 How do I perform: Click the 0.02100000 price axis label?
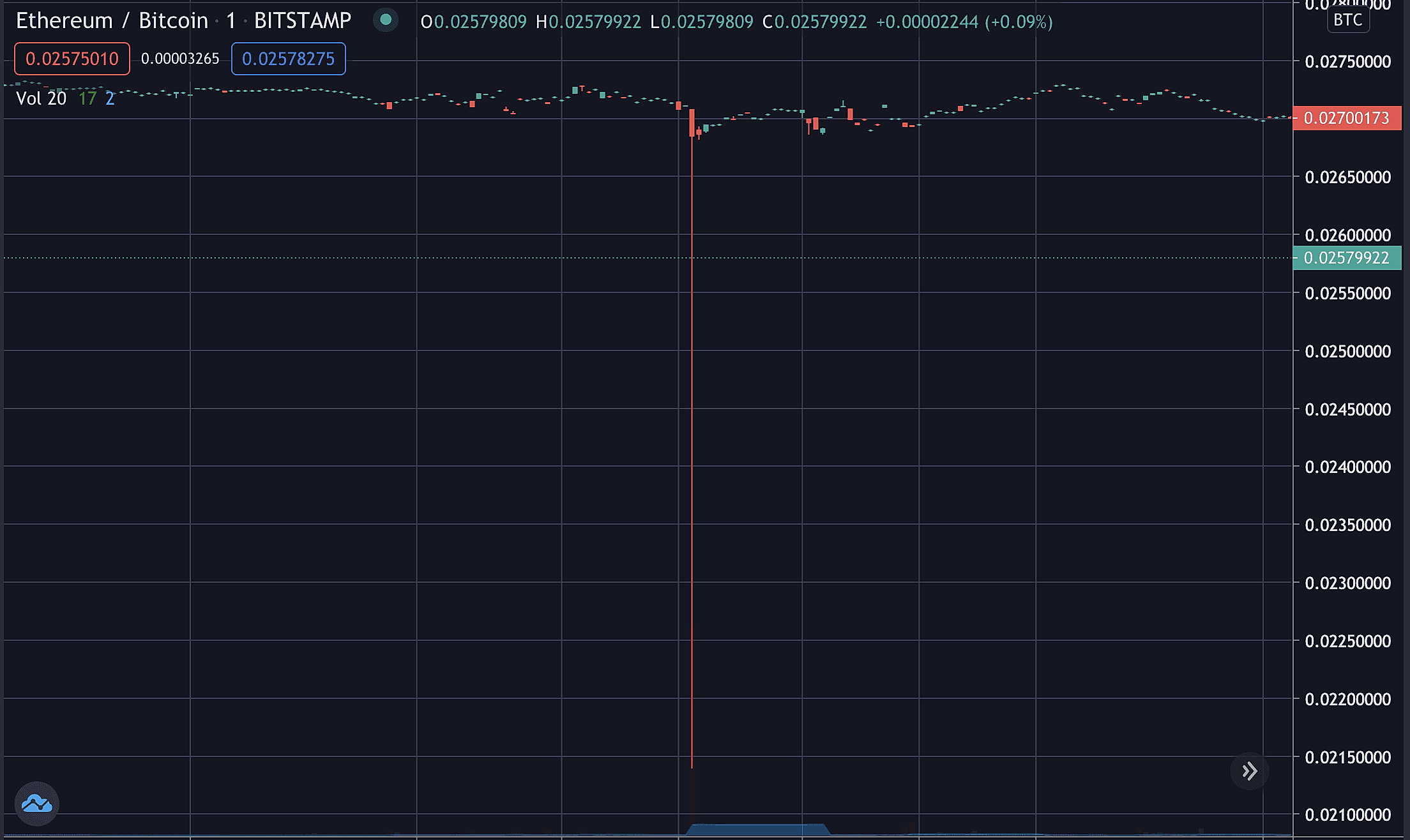click(x=1348, y=814)
